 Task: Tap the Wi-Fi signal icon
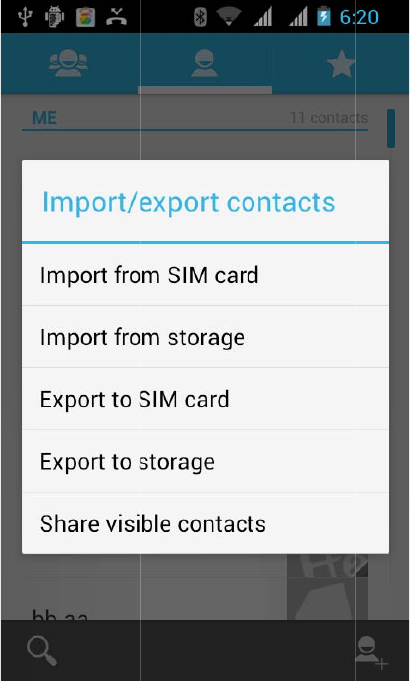point(229,17)
